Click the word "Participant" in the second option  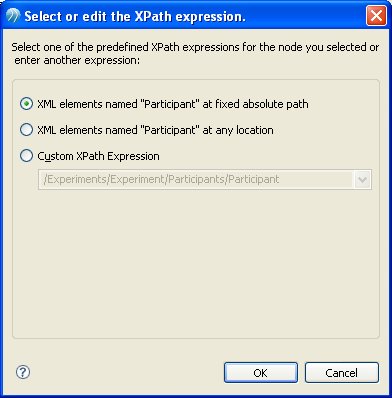tap(169, 130)
